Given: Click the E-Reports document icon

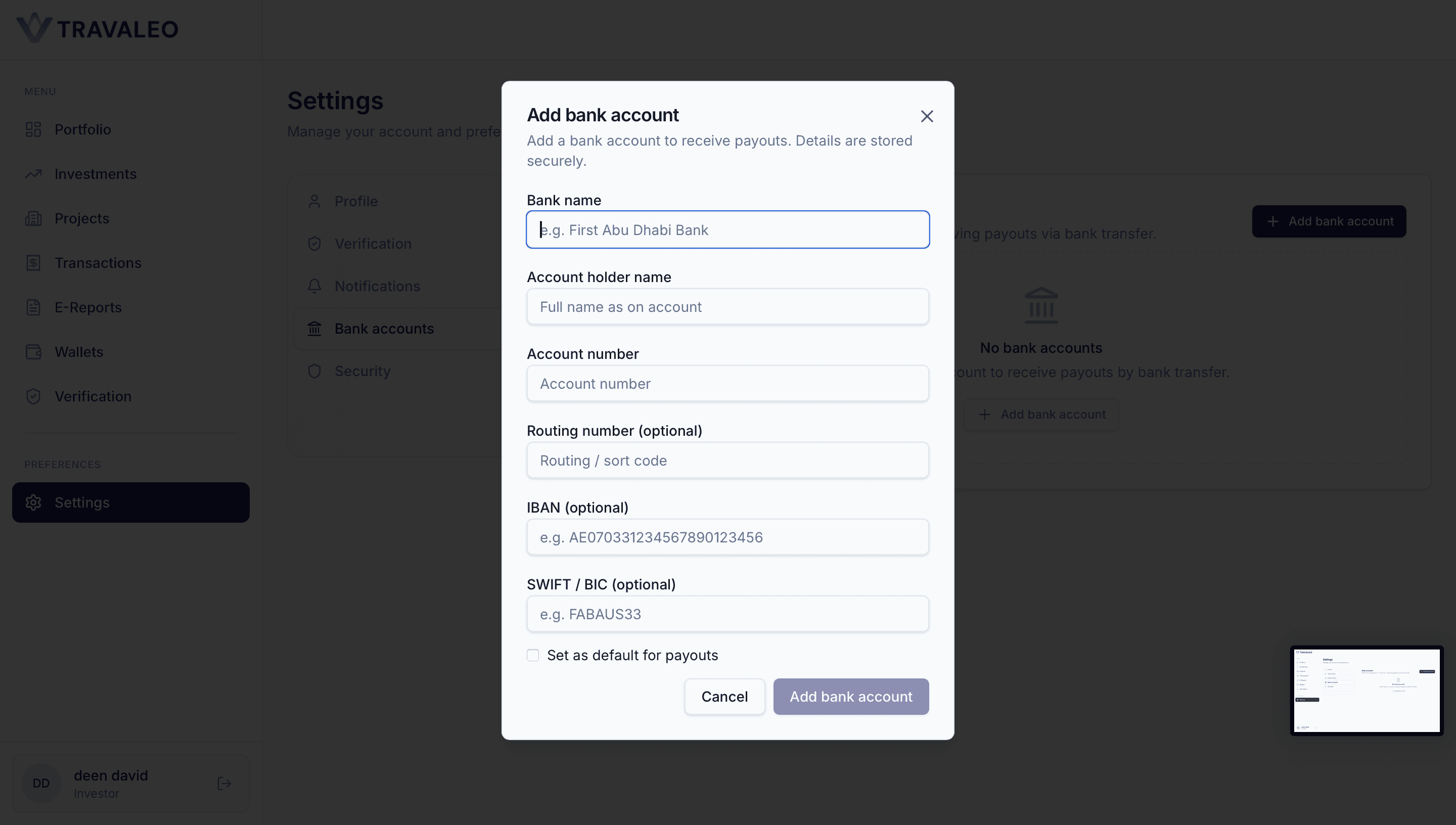Looking at the screenshot, I should tap(33, 307).
